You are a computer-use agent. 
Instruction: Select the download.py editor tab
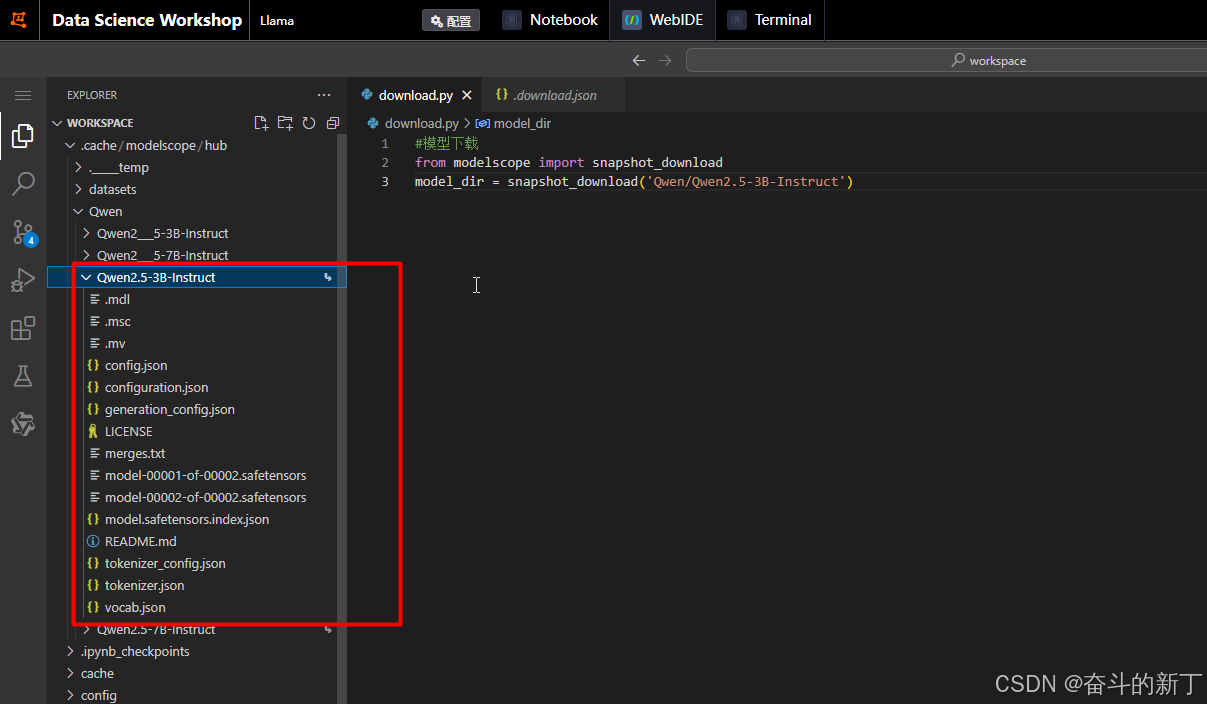[415, 95]
